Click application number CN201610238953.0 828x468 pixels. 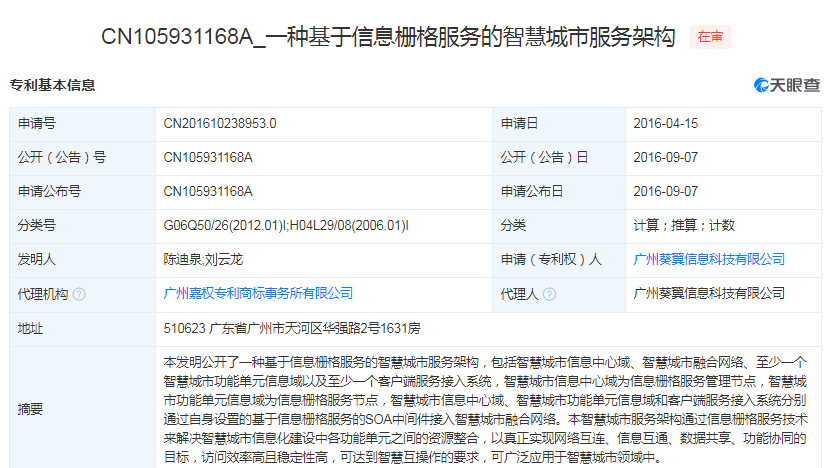coord(220,123)
